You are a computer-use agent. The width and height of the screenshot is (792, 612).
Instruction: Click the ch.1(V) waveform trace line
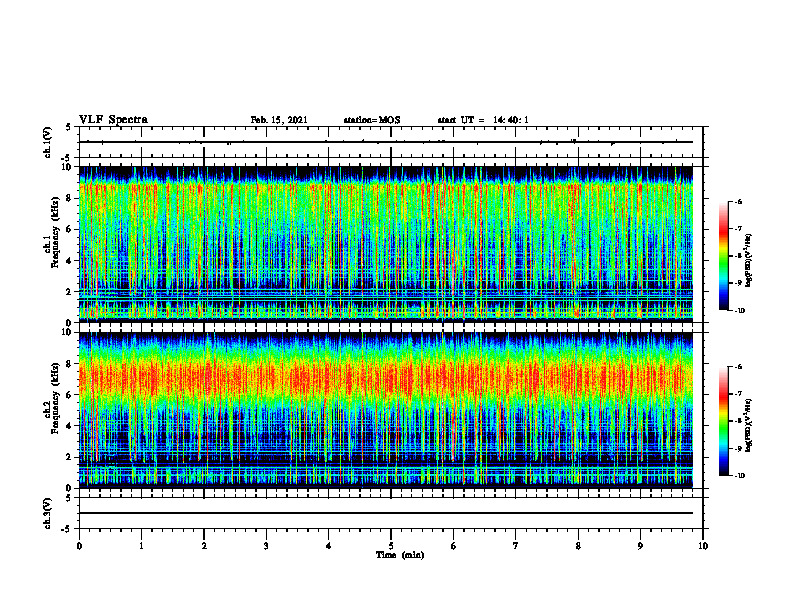coord(386,142)
